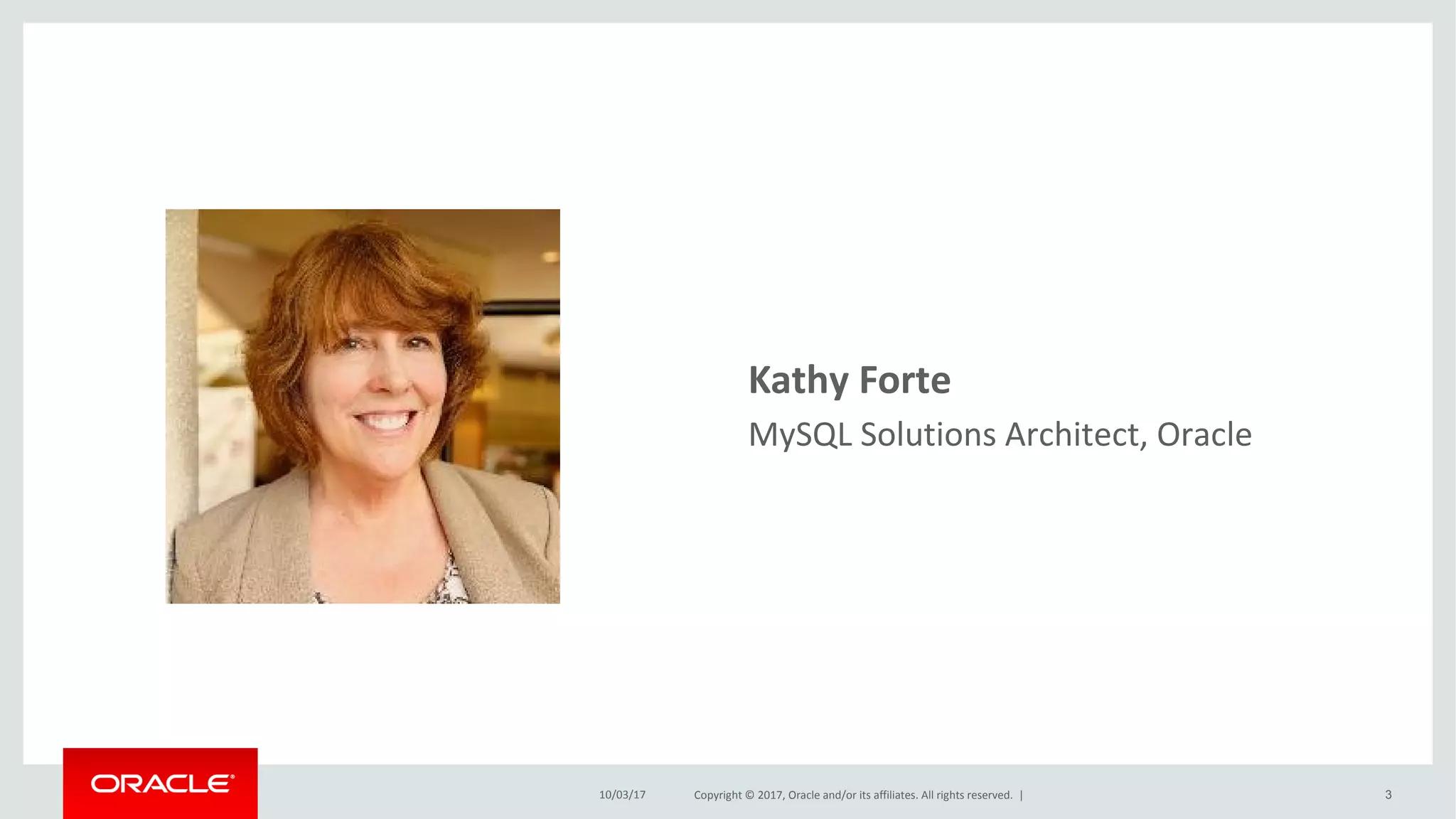The image size is (1456, 819).
Task: Click the name 'Kathy Forte'
Action: click(850, 380)
